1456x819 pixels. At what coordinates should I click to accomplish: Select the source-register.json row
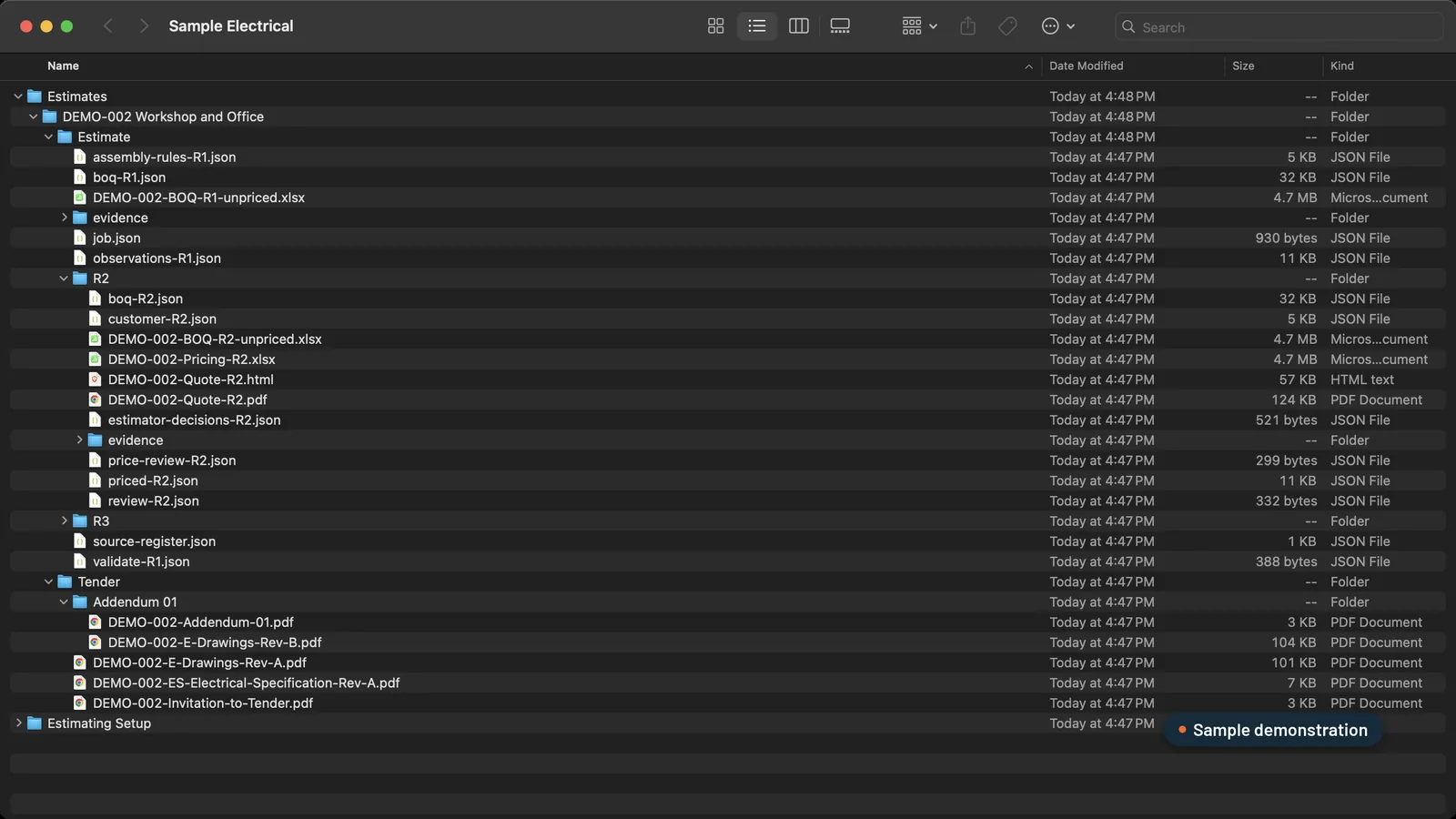tap(728, 541)
